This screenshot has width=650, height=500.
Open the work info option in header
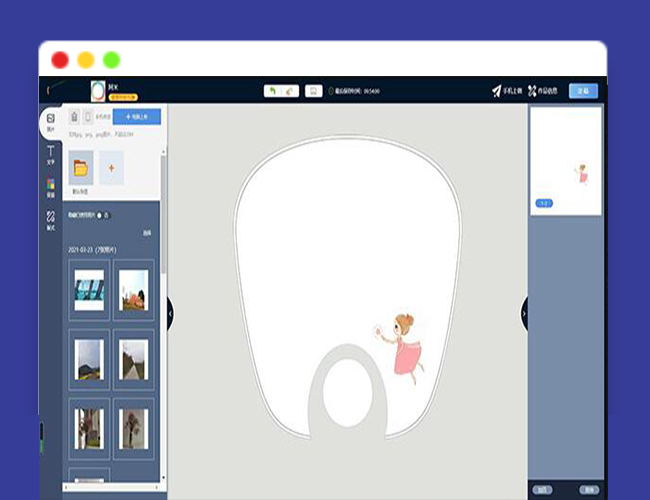coord(545,91)
